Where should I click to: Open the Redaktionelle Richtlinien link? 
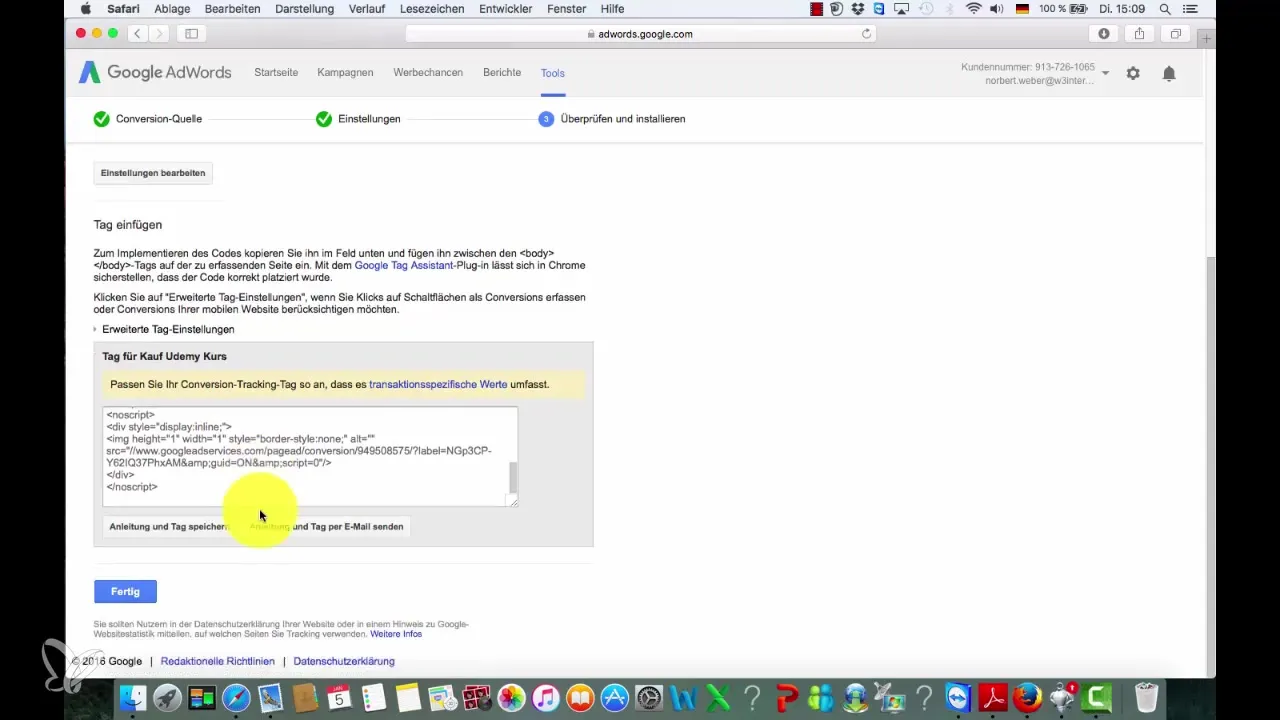[219, 661]
